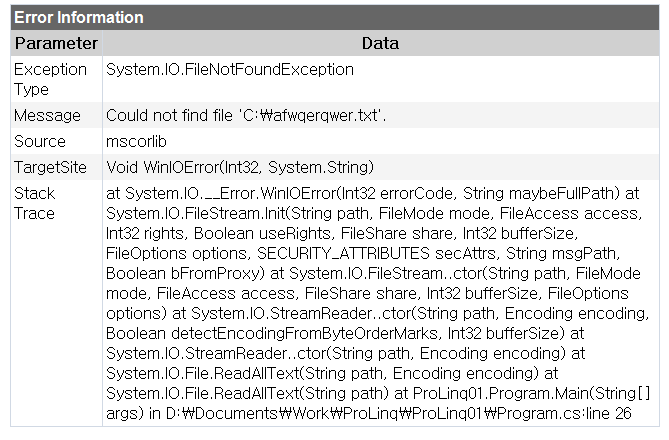Click the Error Information header
Viewport: 669px width, 440px height.
(x=79, y=17)
